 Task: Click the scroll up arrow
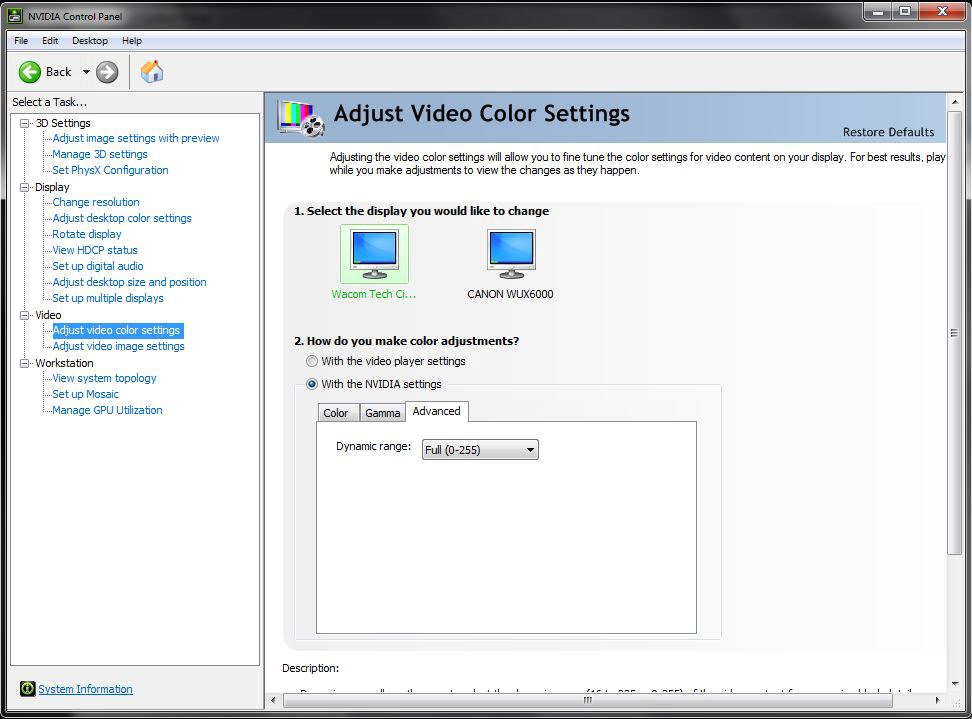954,102
